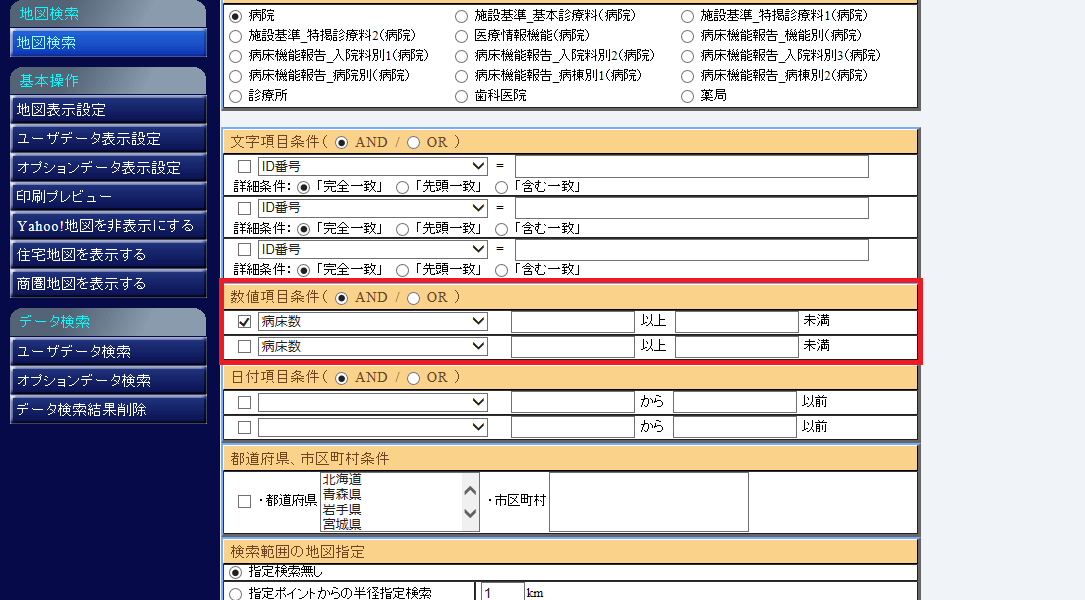Choose the 医療情報機能(病院) radio option
The width and height of the screenshot is (1085, 600).
pos(462,36)
